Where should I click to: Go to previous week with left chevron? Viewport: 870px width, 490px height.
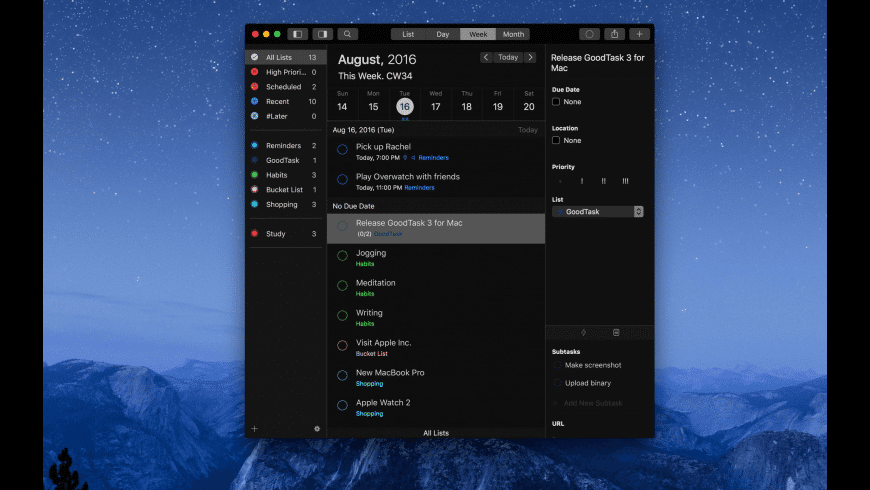point(486,57)
